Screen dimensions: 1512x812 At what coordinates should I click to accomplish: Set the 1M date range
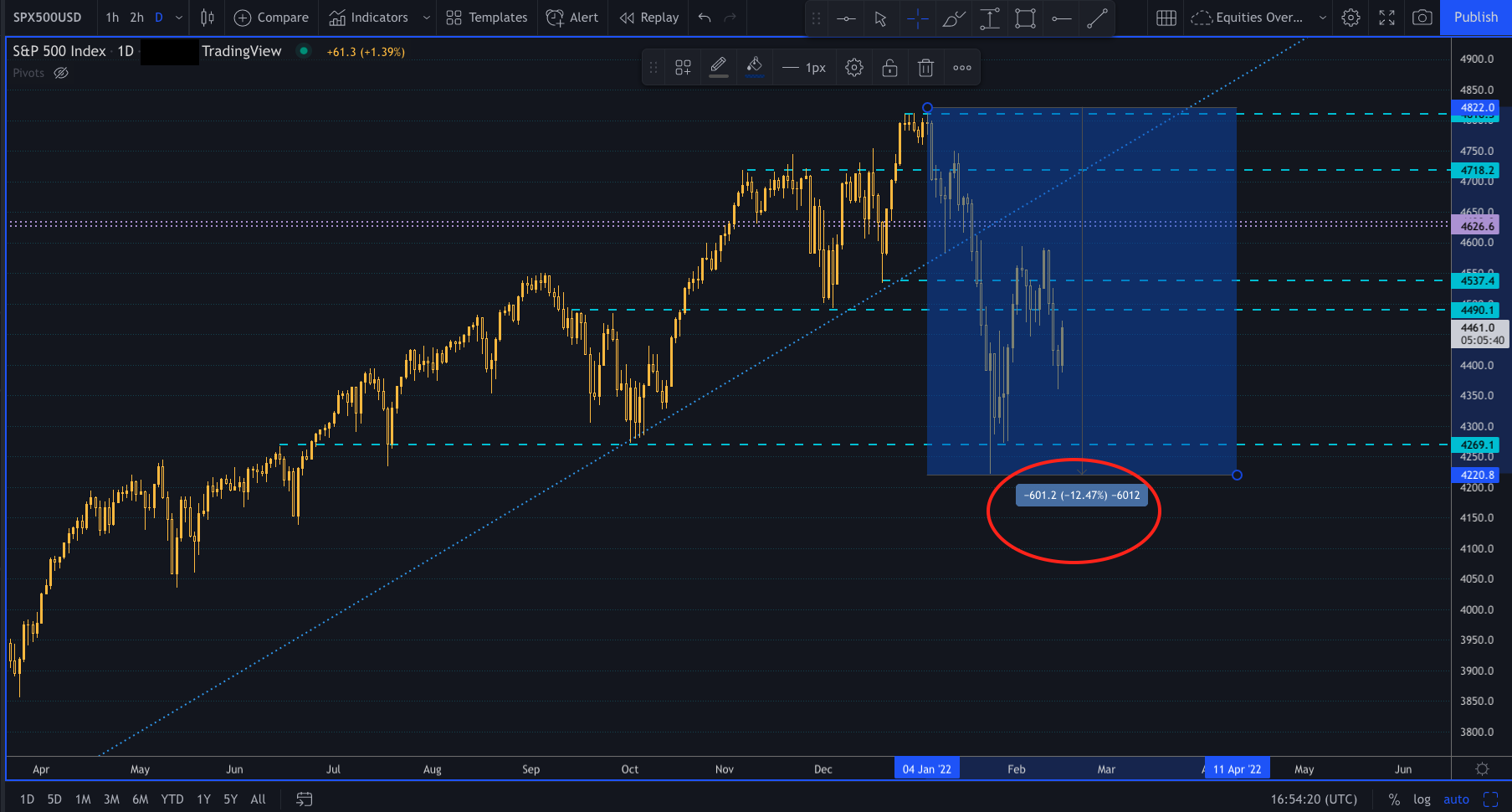[83, 799]
